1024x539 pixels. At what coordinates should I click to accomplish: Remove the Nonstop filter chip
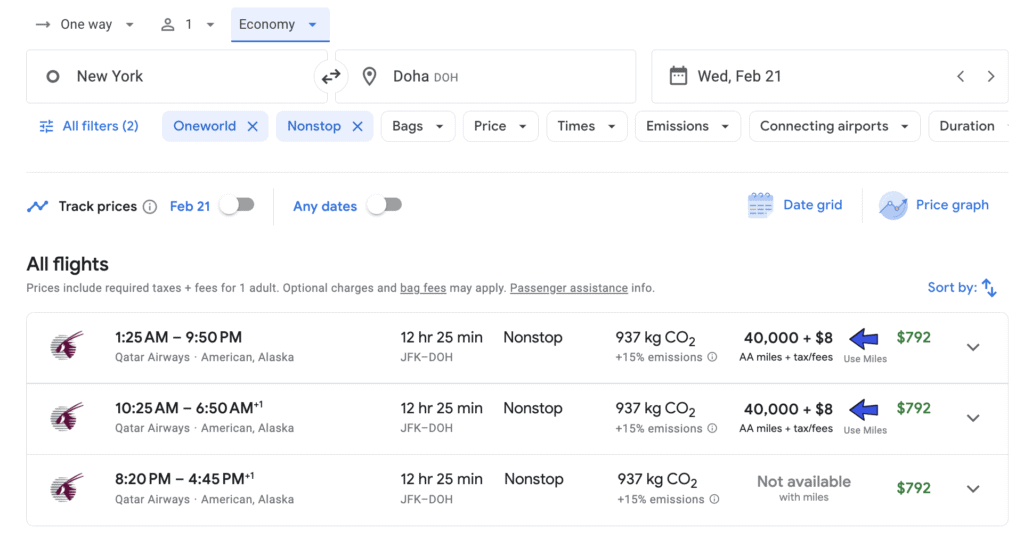(357, 126)
